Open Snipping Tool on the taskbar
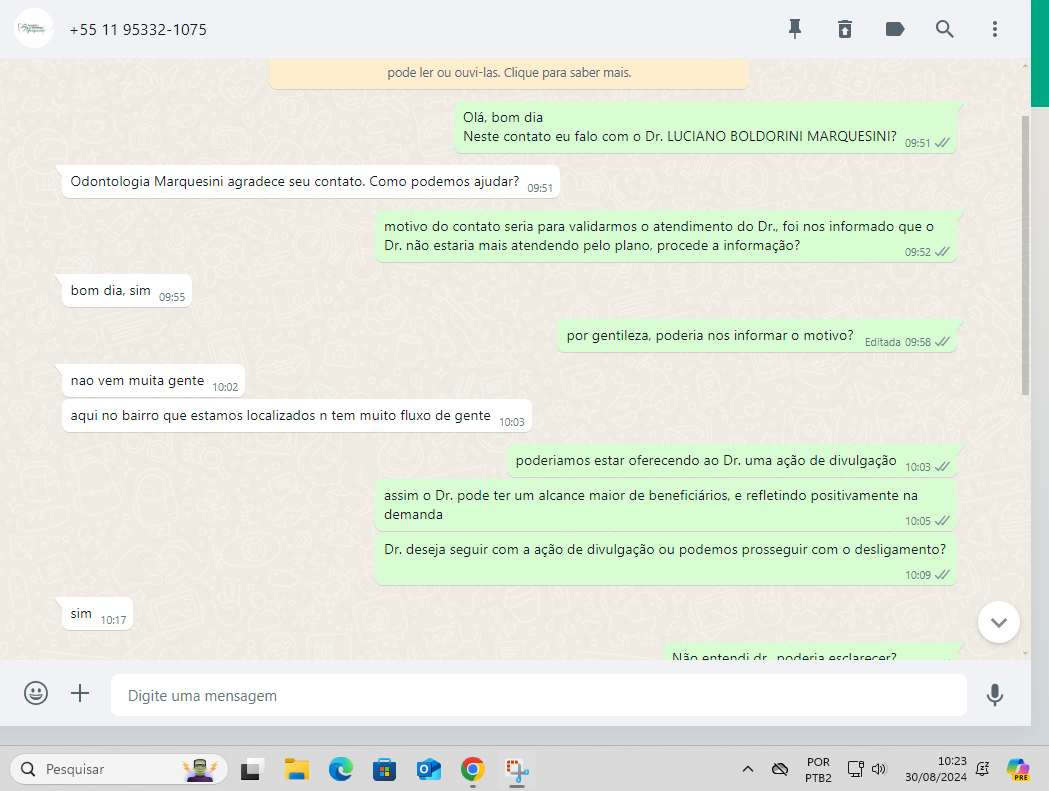 [x=517, y=770]
